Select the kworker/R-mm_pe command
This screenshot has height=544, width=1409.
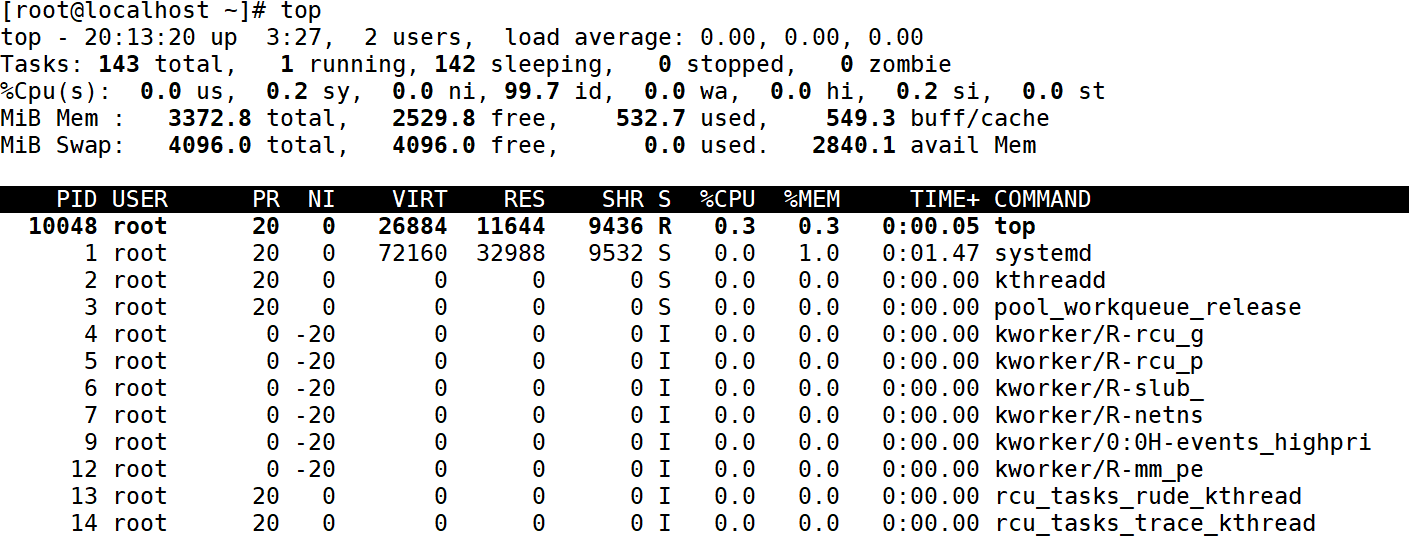pos(1099,469)
